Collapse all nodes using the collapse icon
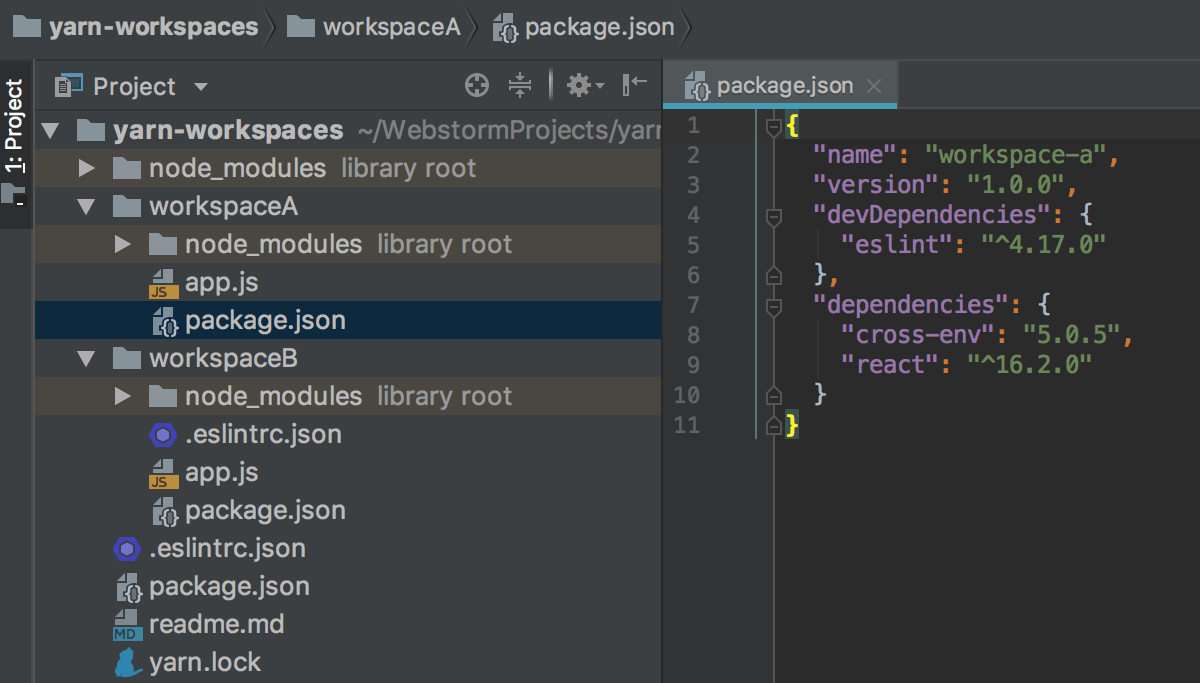Viewport: 1200px width, 683px height. 520,85
